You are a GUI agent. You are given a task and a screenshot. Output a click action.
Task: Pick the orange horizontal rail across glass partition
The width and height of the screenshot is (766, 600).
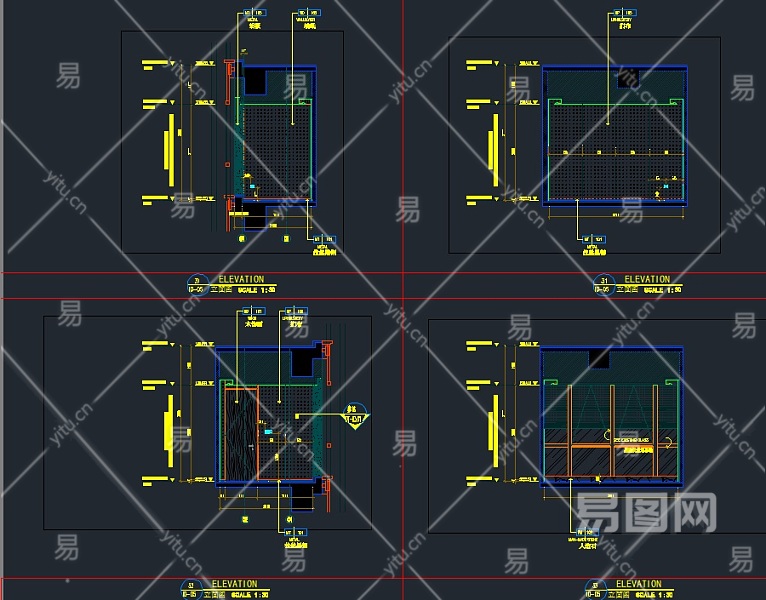[x=611, y=446]
